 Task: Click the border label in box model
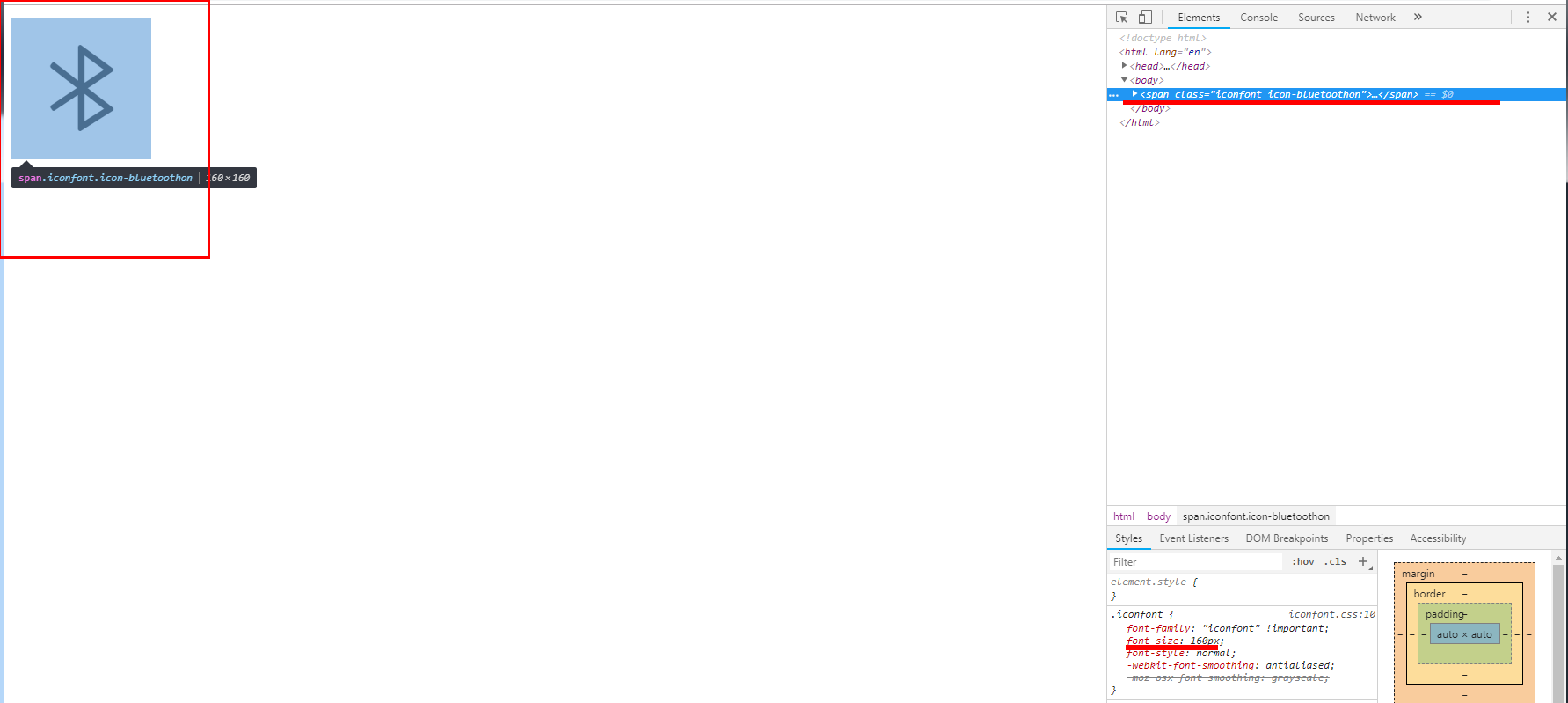pyautogui.click(x=1429, y=594)
